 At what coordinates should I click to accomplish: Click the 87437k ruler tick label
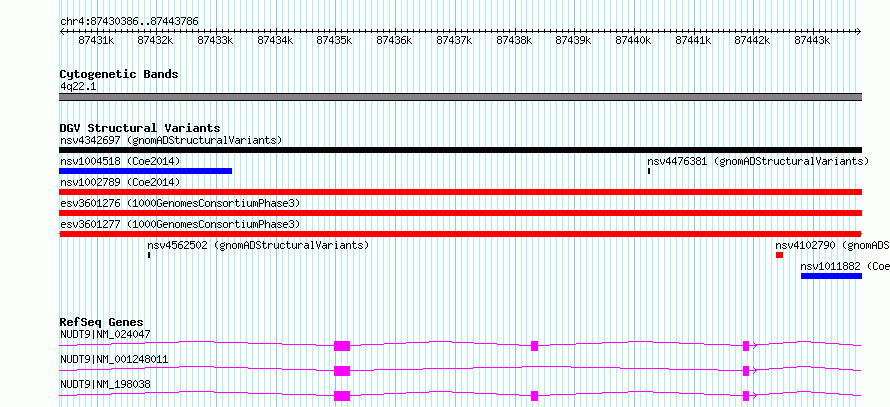[x=454, y=40]
